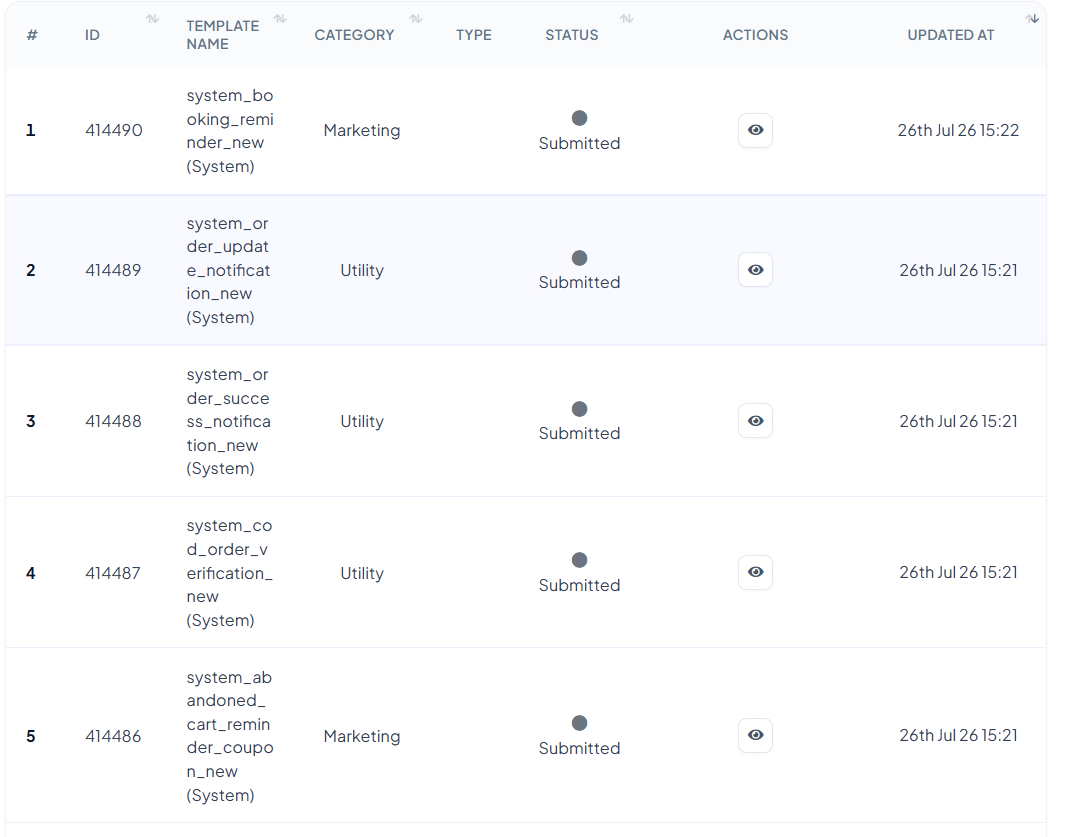Viewport: 1072px width, 837px height.
Task: Toggle Updated At sort order arrow
Action: pos(1032,18)
